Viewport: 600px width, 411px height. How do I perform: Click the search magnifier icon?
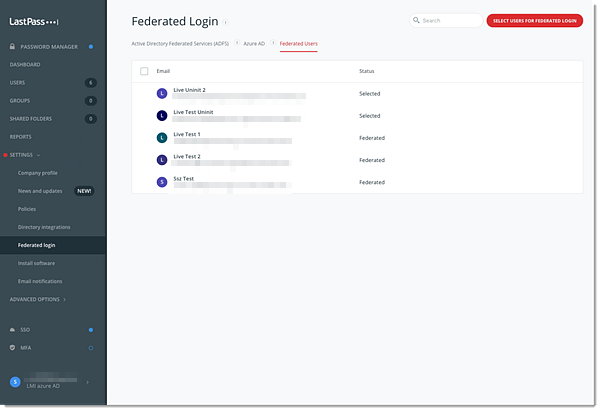point(416,20)
